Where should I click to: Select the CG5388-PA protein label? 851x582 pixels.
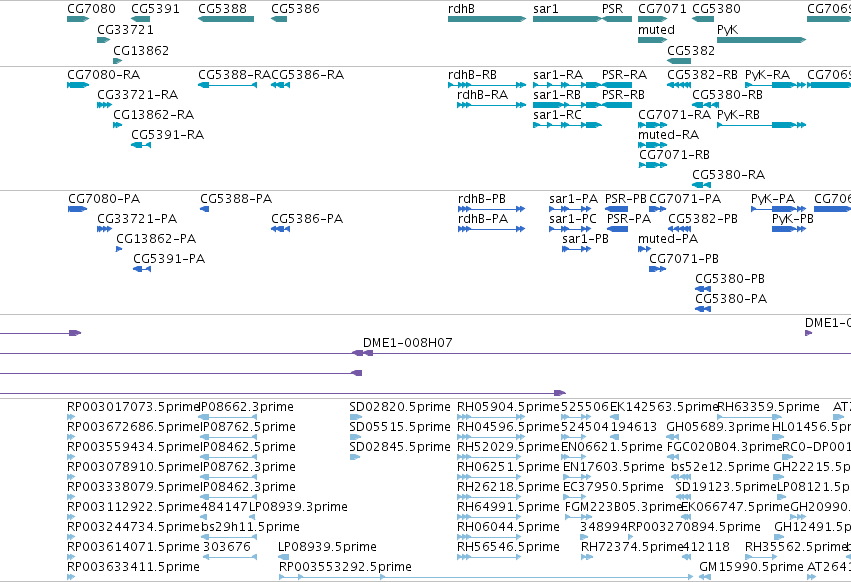tap(236, 199)
